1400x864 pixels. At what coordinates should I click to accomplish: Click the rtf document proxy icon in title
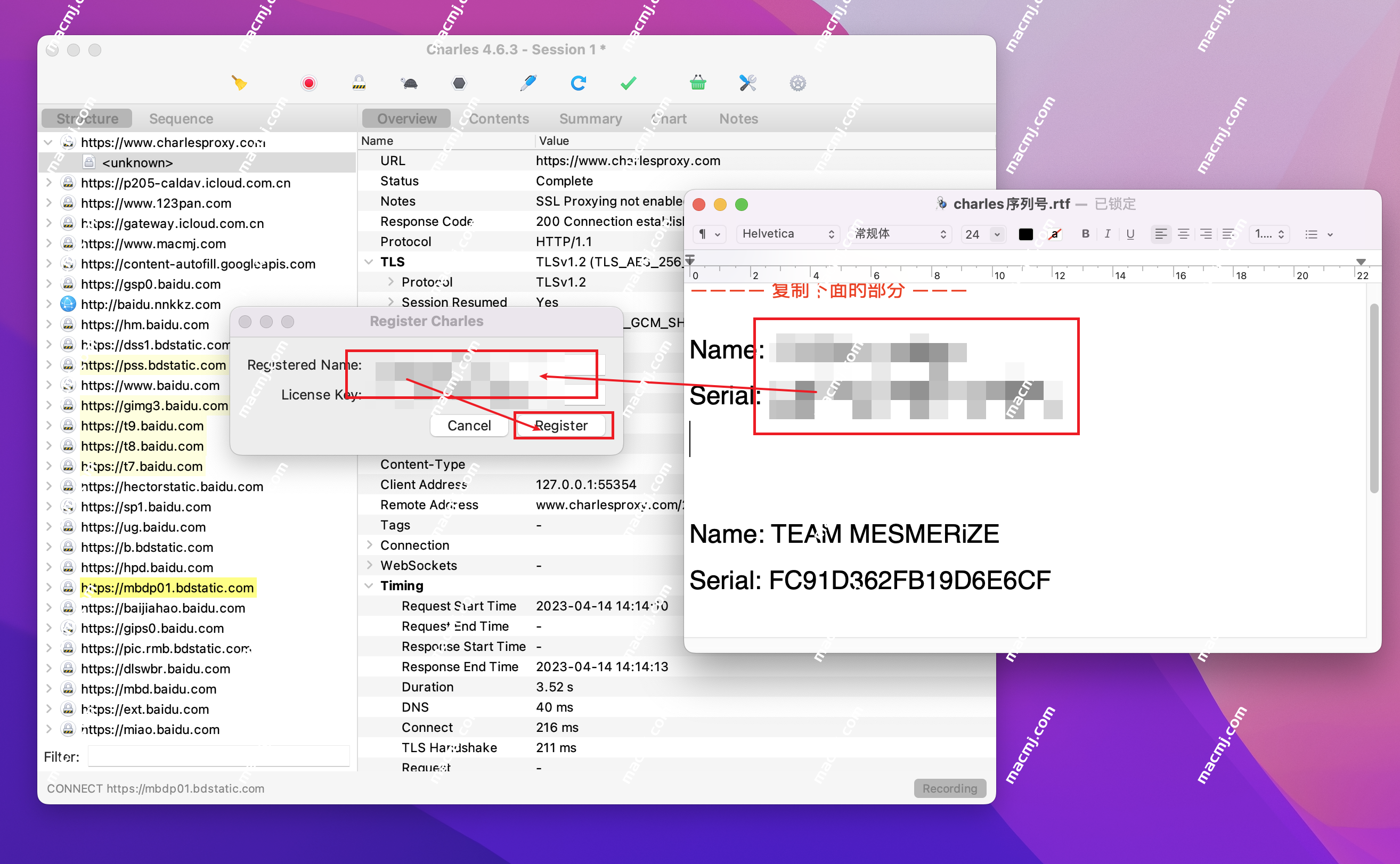[941, 204]
